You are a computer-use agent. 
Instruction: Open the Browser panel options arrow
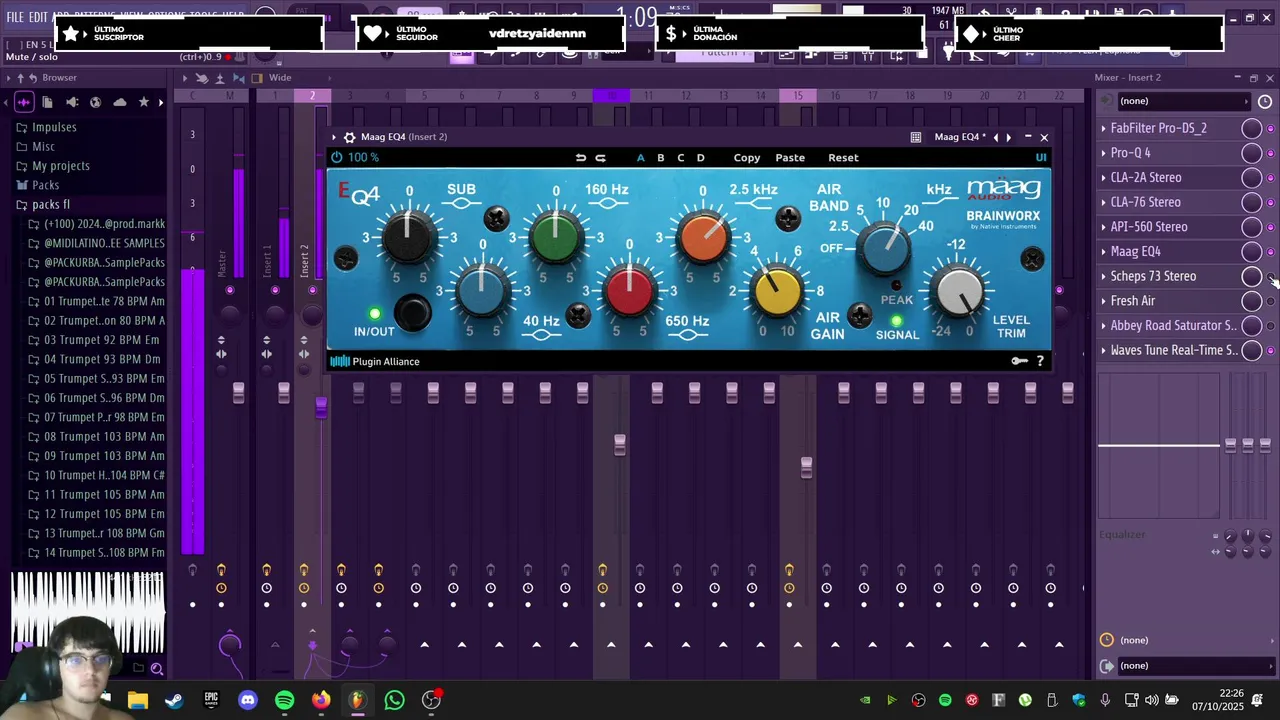pyautogui.click(x=8, y=77)
